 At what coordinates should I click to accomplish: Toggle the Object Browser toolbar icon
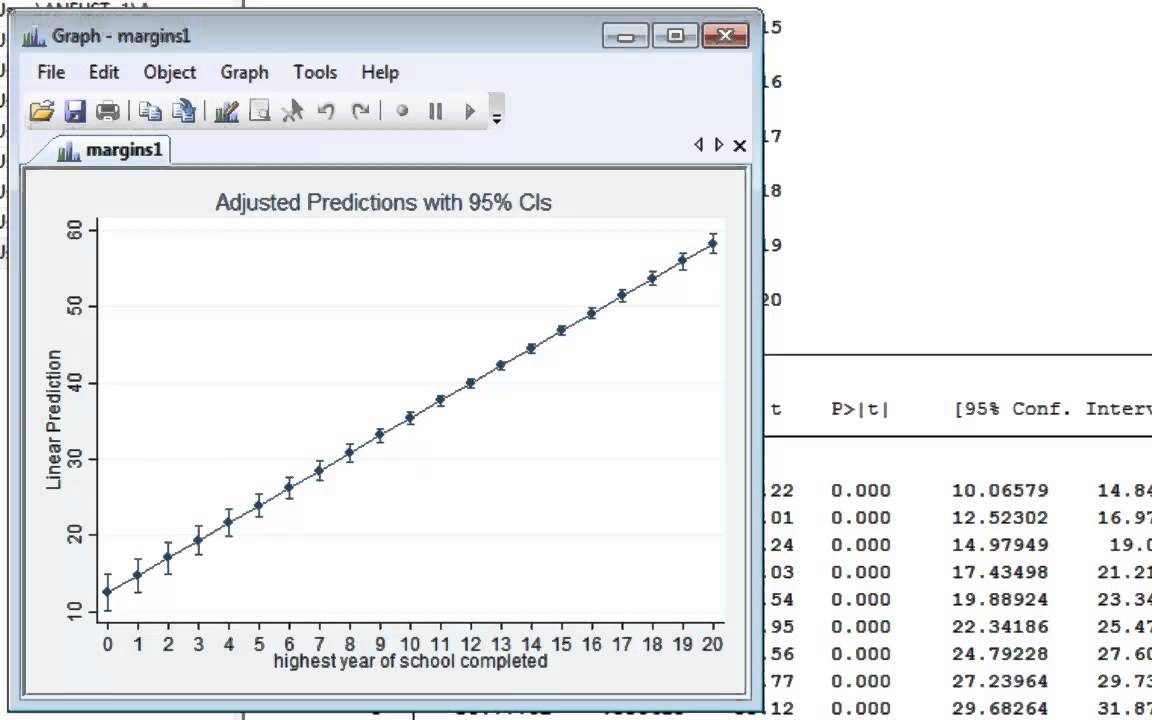pyautogui.click(x=259, y=111)
